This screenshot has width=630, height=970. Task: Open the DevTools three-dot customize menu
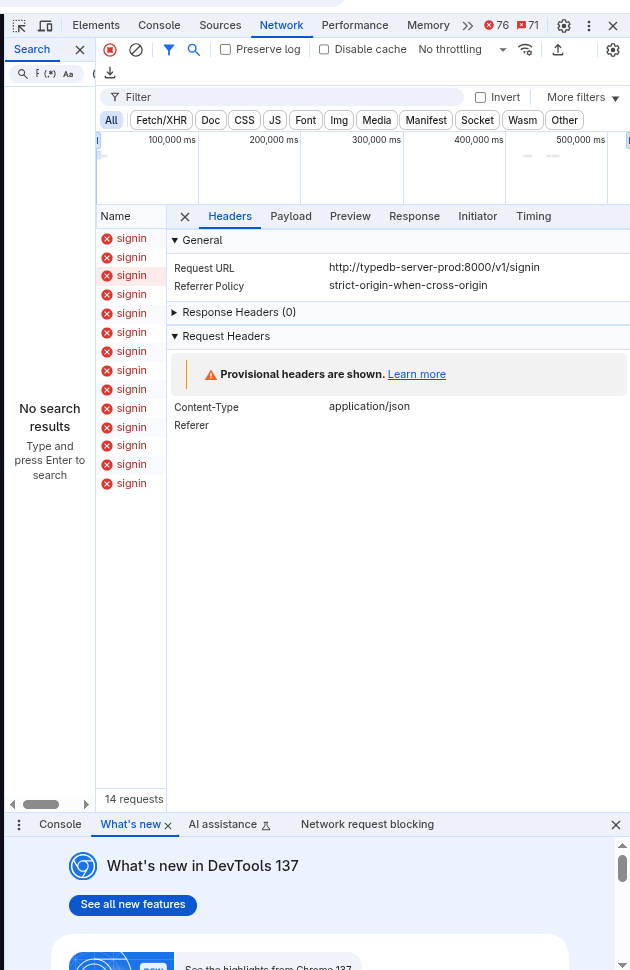click(589, 26)
